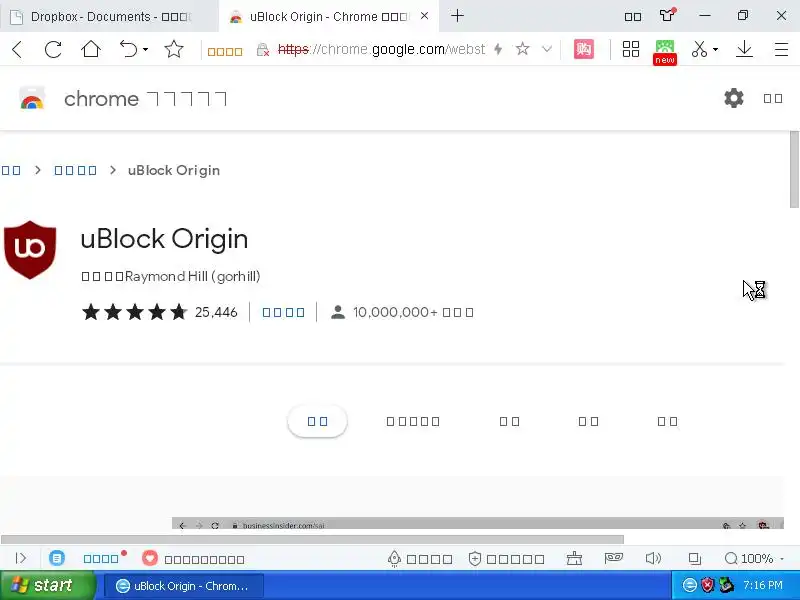Open the Windows start menu
This screenshot has height=600, width=800.
pos(48,585)
